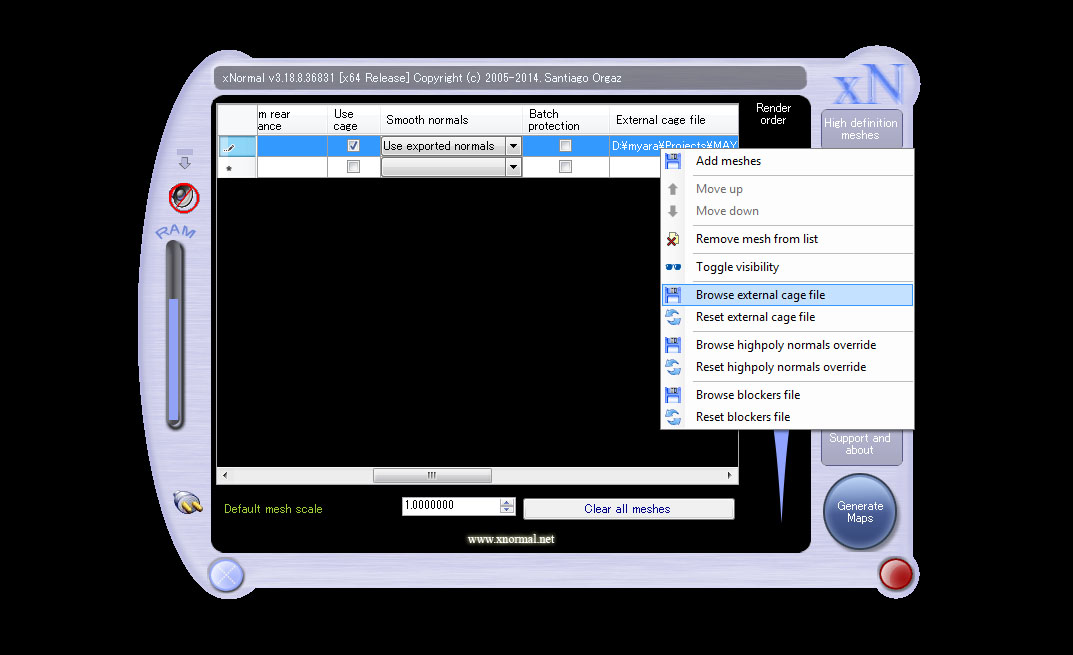Image resolution: width=1073 pixels, height=655 pixels.
Task: Decrease Default mesh scale with the down arrow
Action: 507,510
